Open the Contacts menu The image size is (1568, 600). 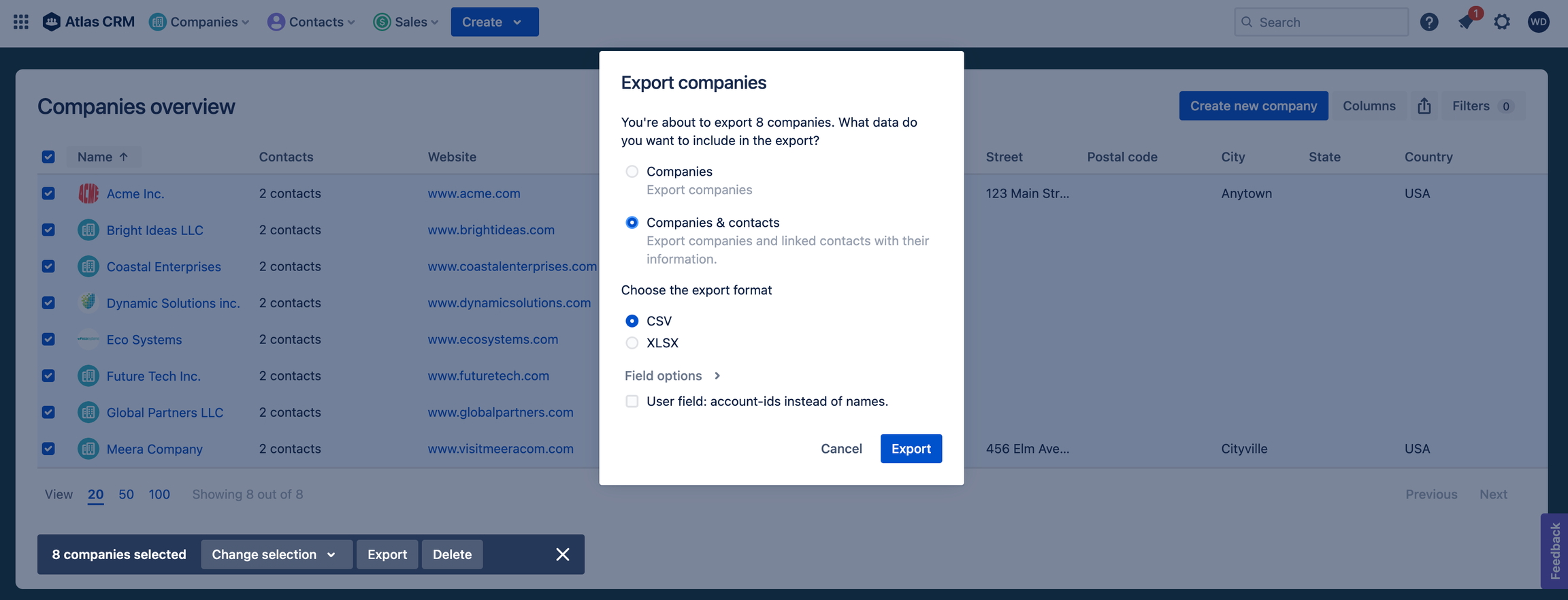tap(312, 22)
